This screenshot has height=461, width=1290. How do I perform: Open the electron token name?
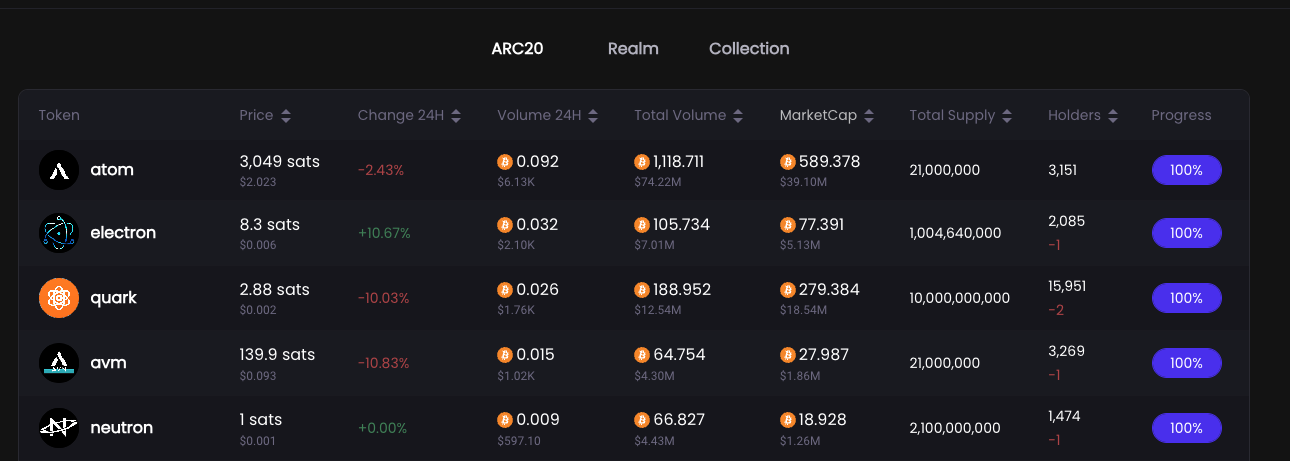(123, 233)
